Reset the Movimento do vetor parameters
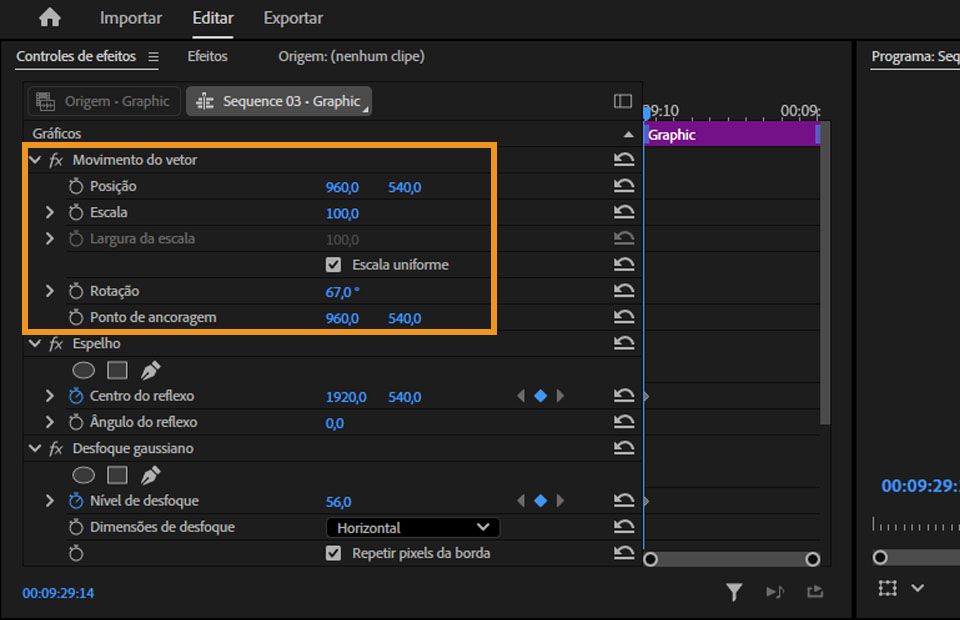Screen dimensions: 960x620 coord(625,160)
